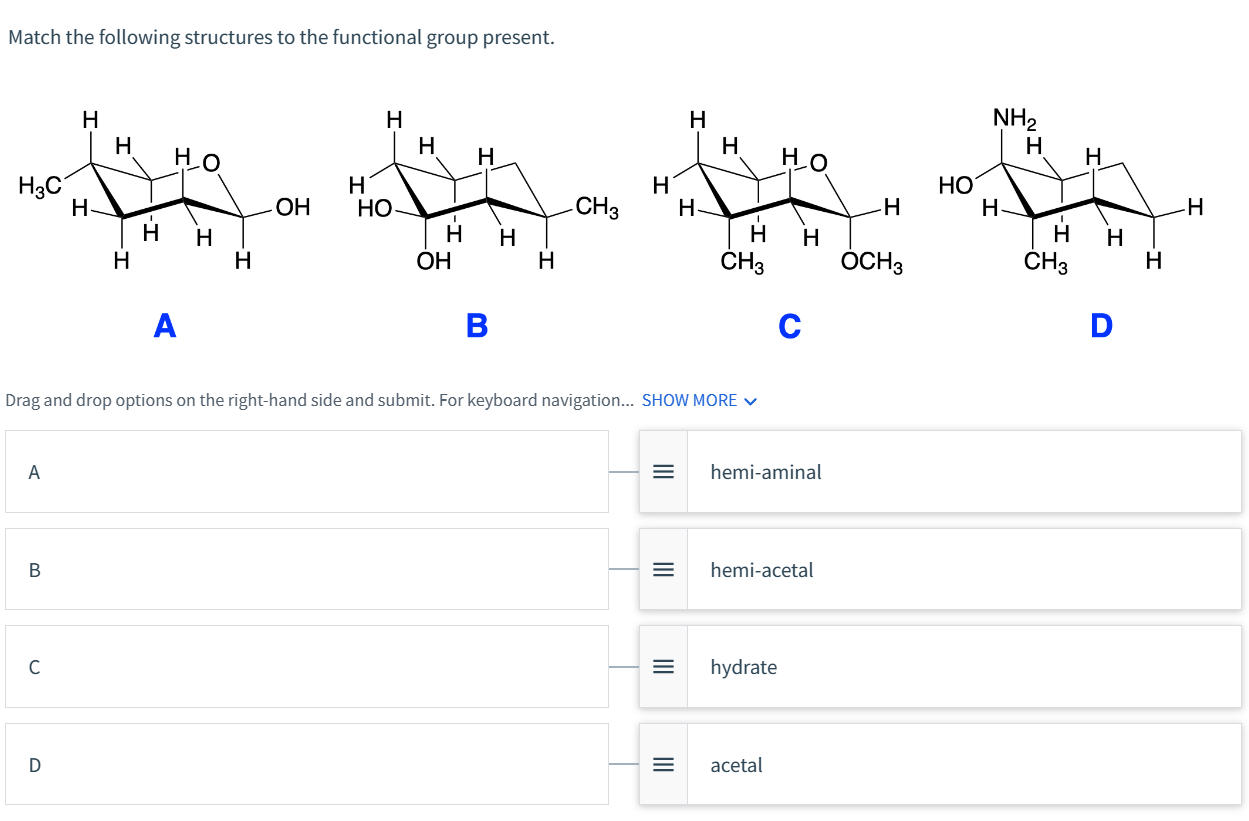1249x821 pixels.
Task: Click drag handle icon beside acetal
Action: click(662, 765)
